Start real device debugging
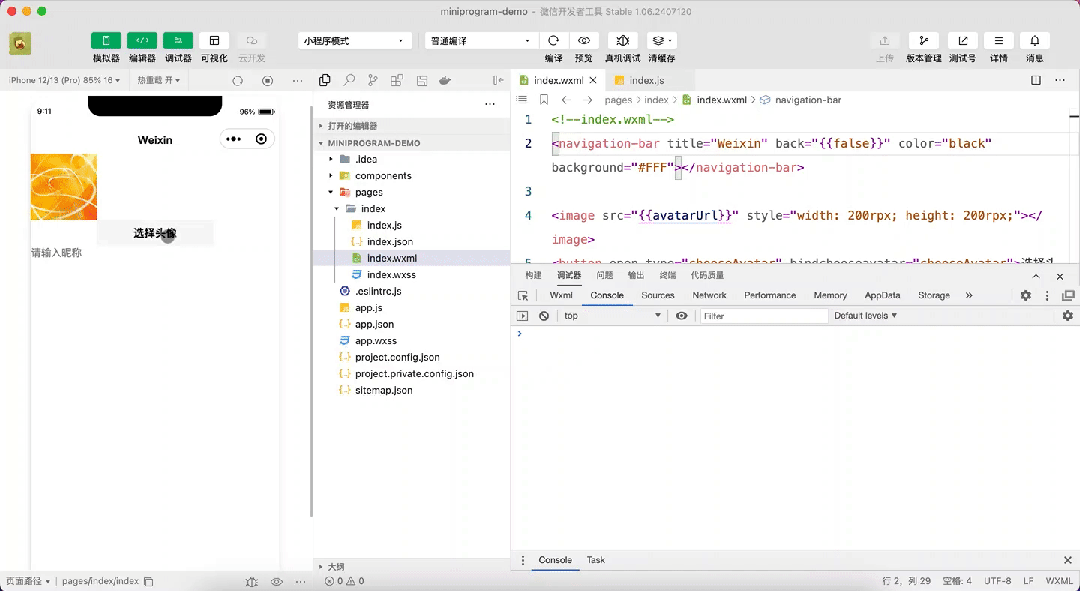Image resolution: width=1080 pixels, height=591 pixels. coord(623,41)
